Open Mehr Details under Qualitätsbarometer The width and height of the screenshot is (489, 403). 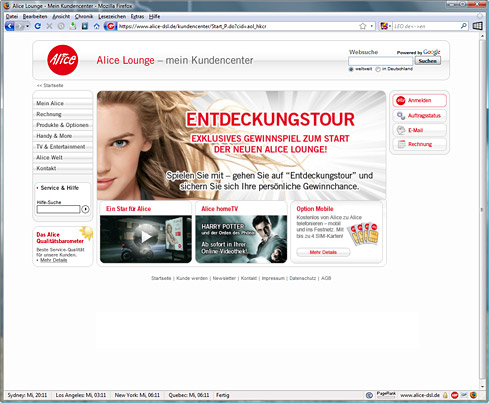53,260
